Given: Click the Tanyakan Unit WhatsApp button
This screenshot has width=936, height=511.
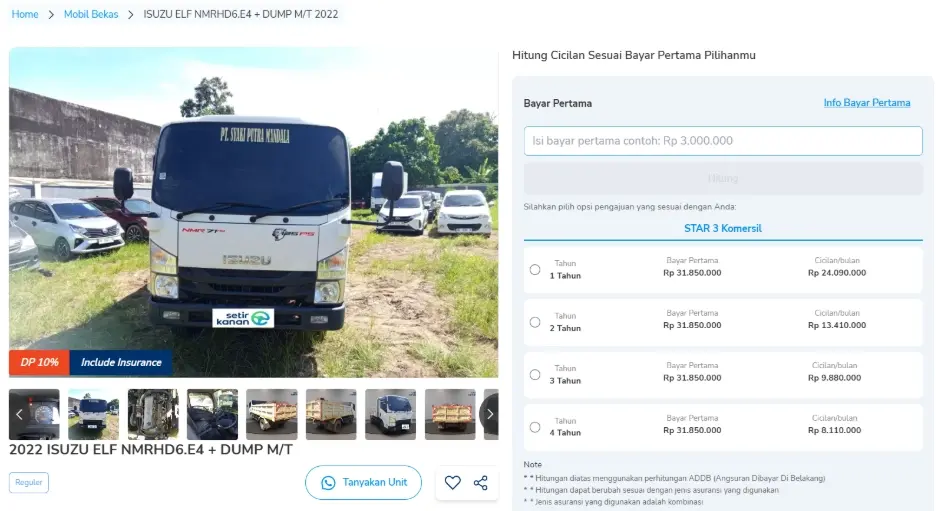Looking at the screenshot, I should pos(363,483).
